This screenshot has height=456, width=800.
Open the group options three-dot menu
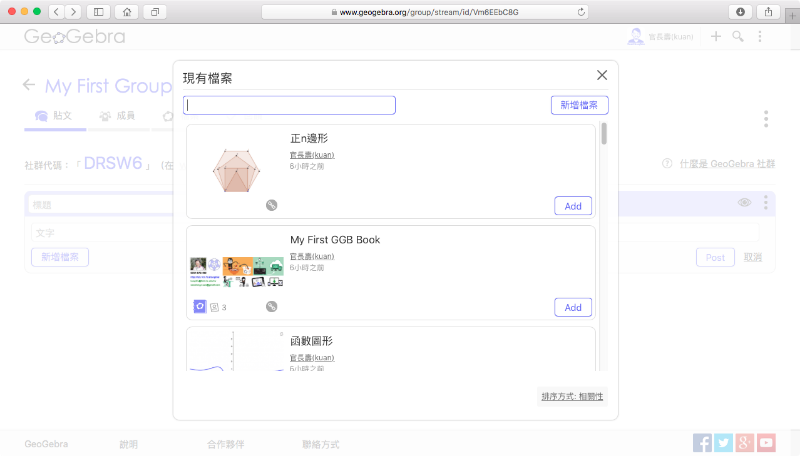766,119
